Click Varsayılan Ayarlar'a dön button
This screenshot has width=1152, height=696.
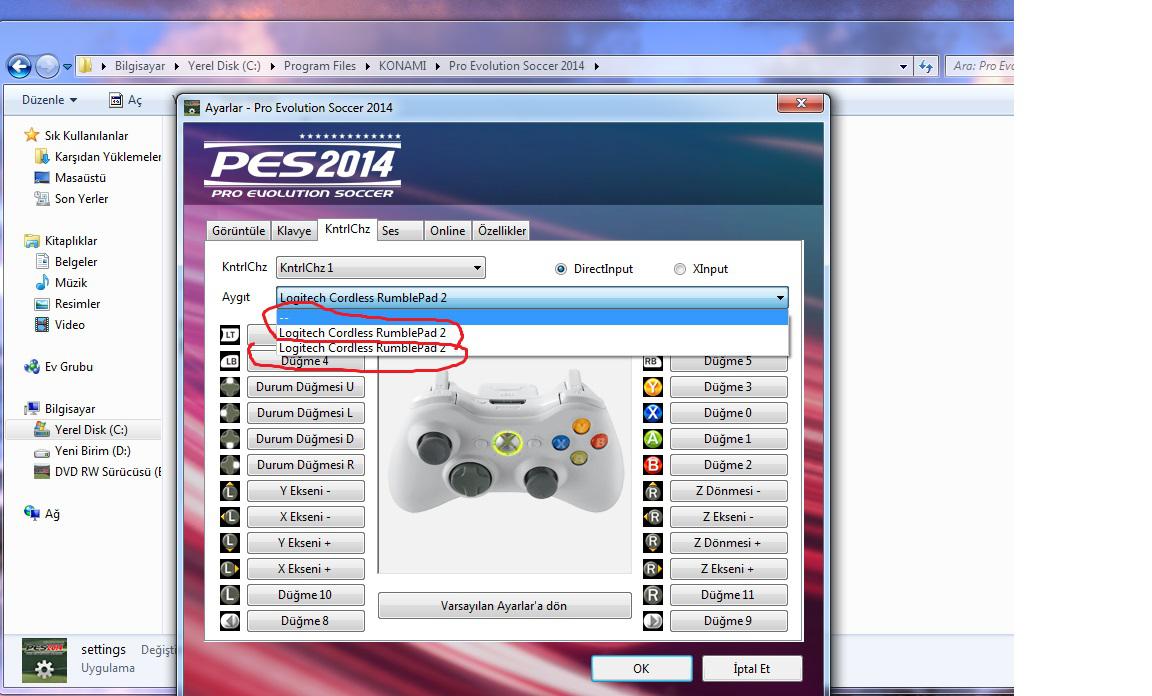504,606
